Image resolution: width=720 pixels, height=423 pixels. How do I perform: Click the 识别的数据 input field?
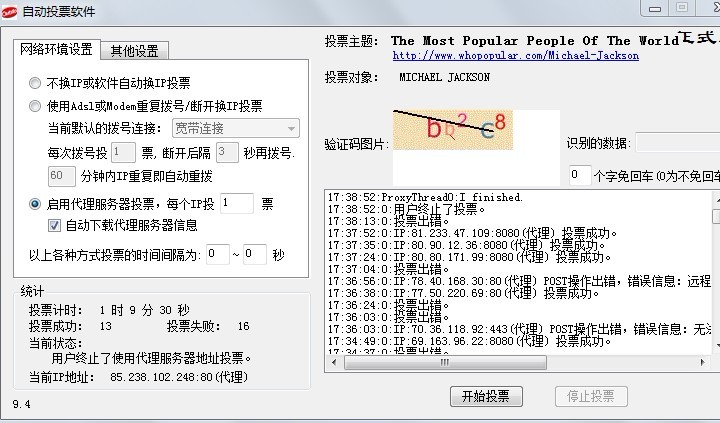678,143
